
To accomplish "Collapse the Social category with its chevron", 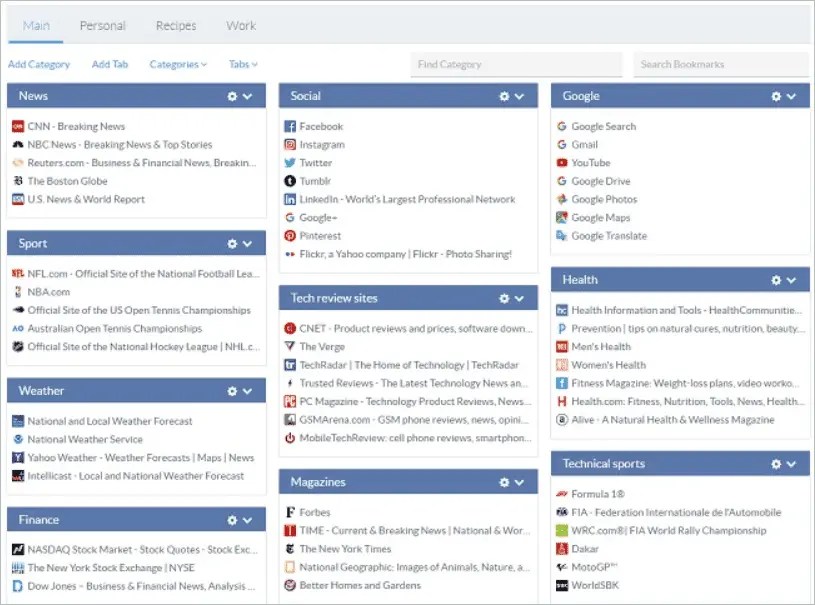I will pos(519,96).
